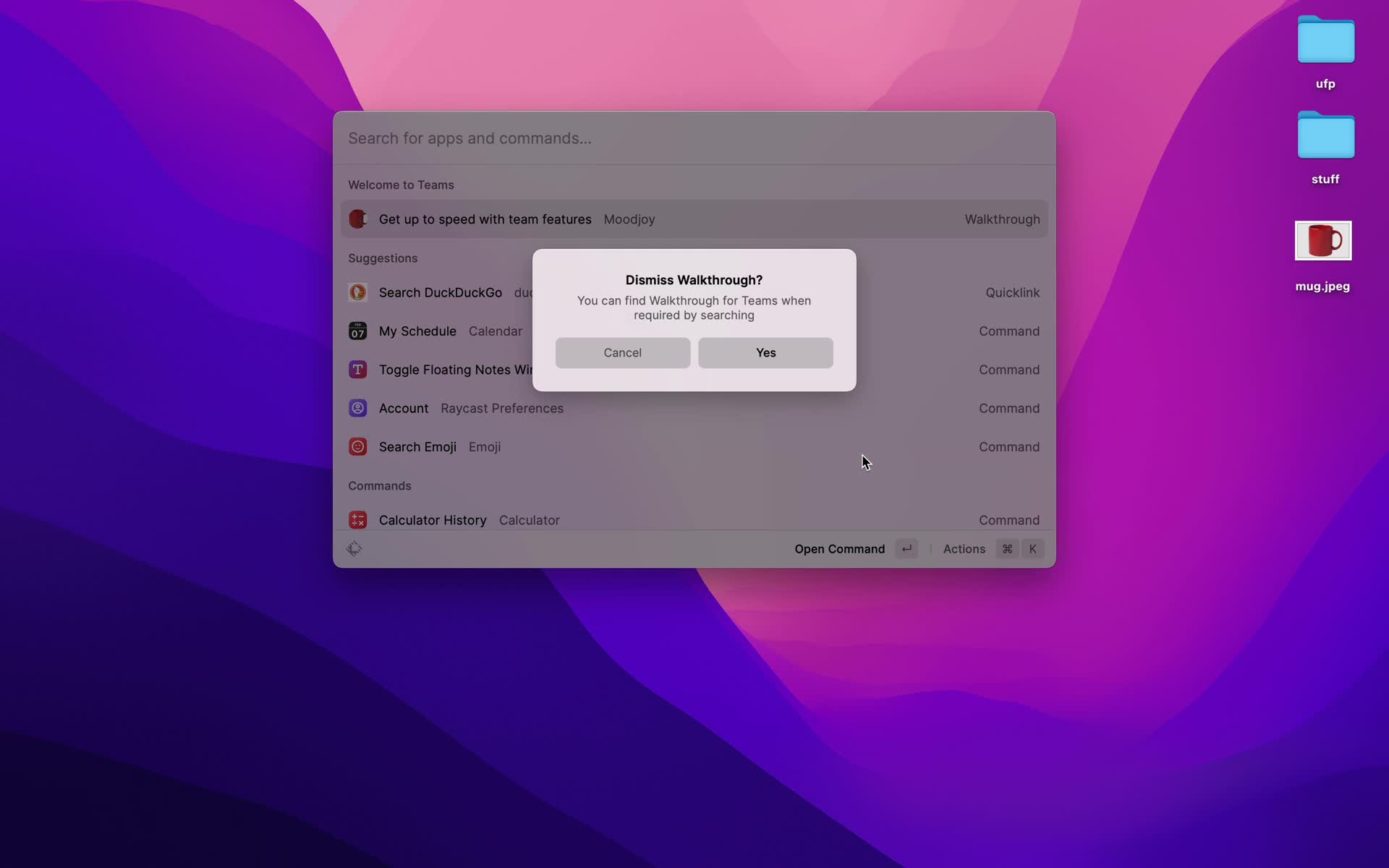Click Yes to dismiss the walkthrough
The image size is (1389, 868).
point(766,352)
